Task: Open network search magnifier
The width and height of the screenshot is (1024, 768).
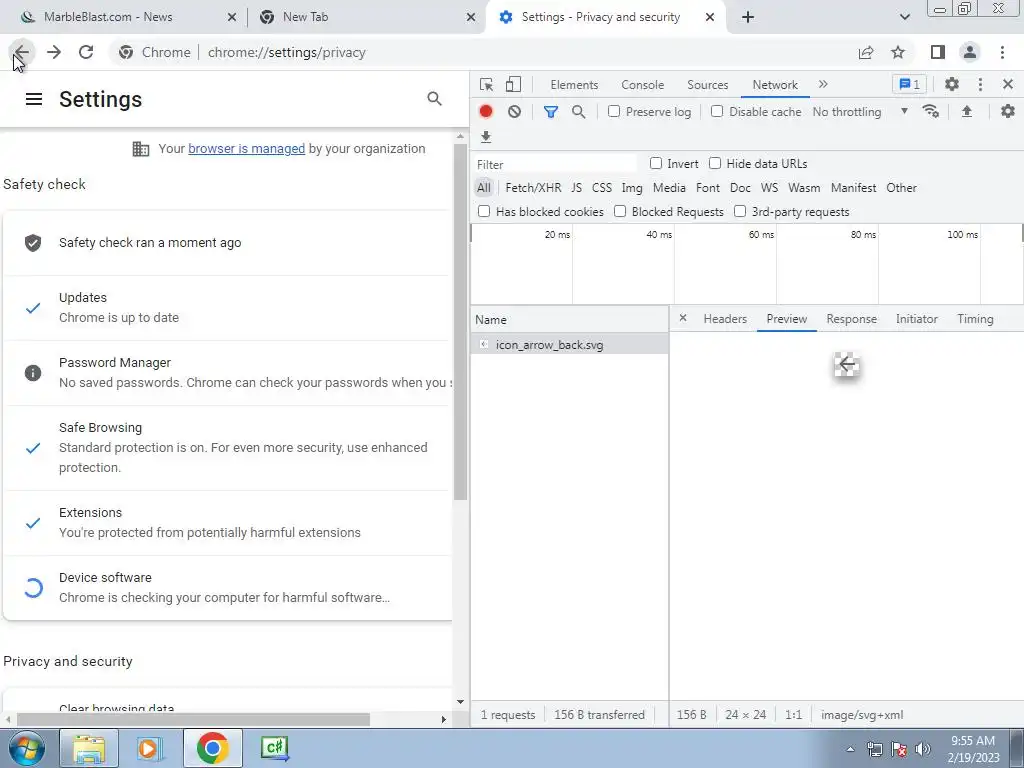Action: (x=579, y=112)
